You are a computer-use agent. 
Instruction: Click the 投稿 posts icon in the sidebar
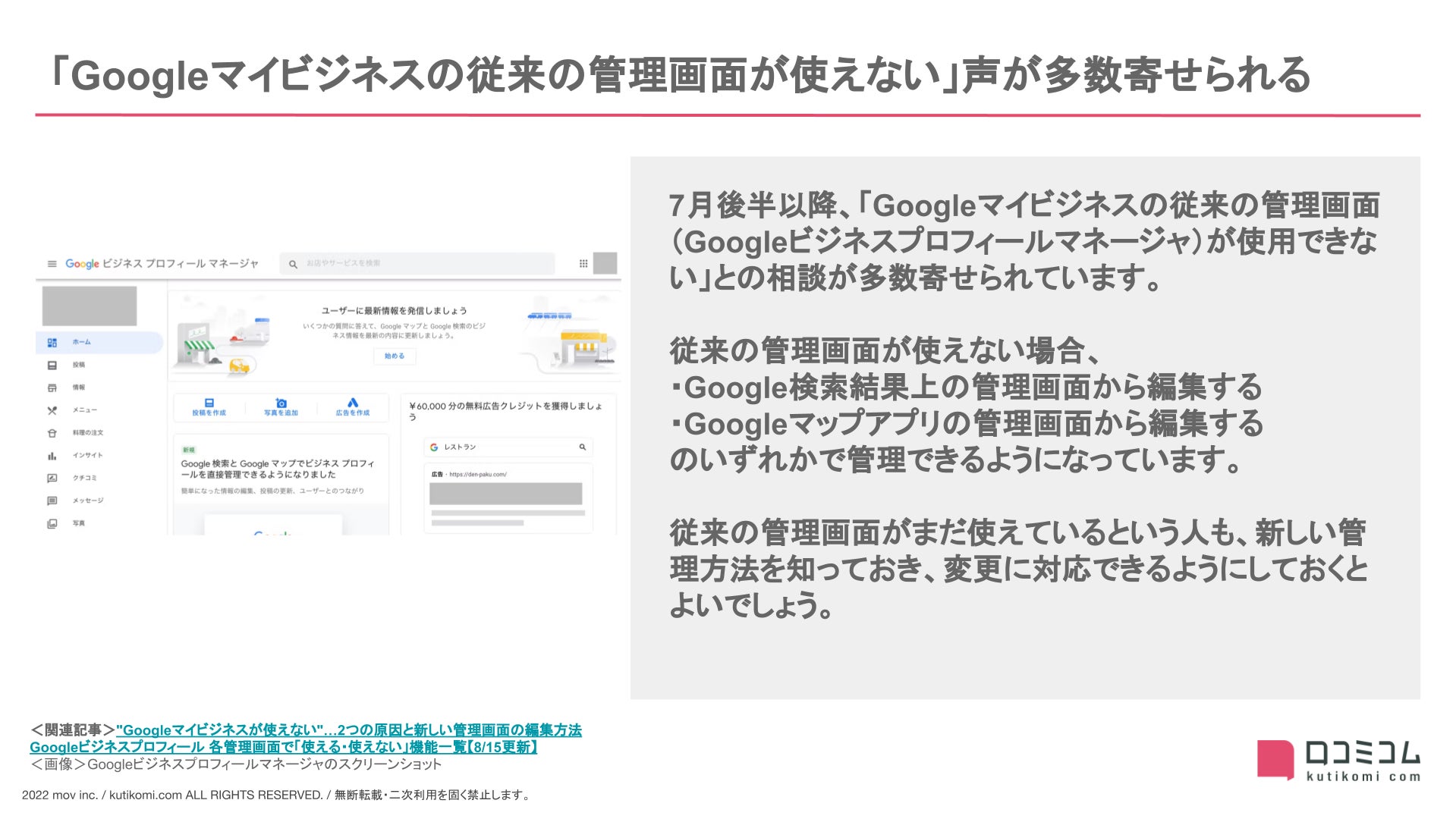pos(52,366)
